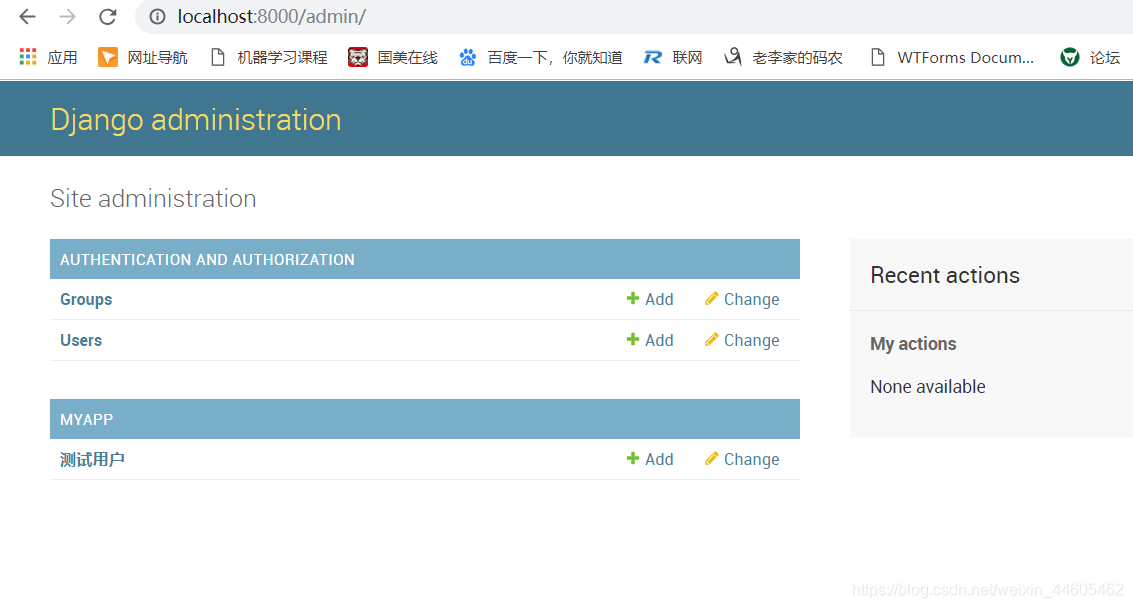Click the 应用 grid icon on bookmarks bar
This screenshot has width=1133, height=608.
27,57
